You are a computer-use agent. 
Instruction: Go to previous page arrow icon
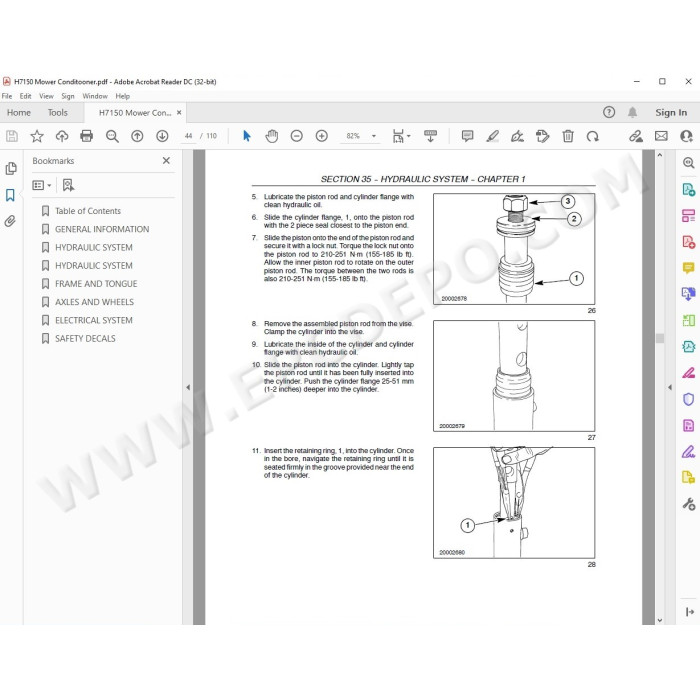point(137,136)
